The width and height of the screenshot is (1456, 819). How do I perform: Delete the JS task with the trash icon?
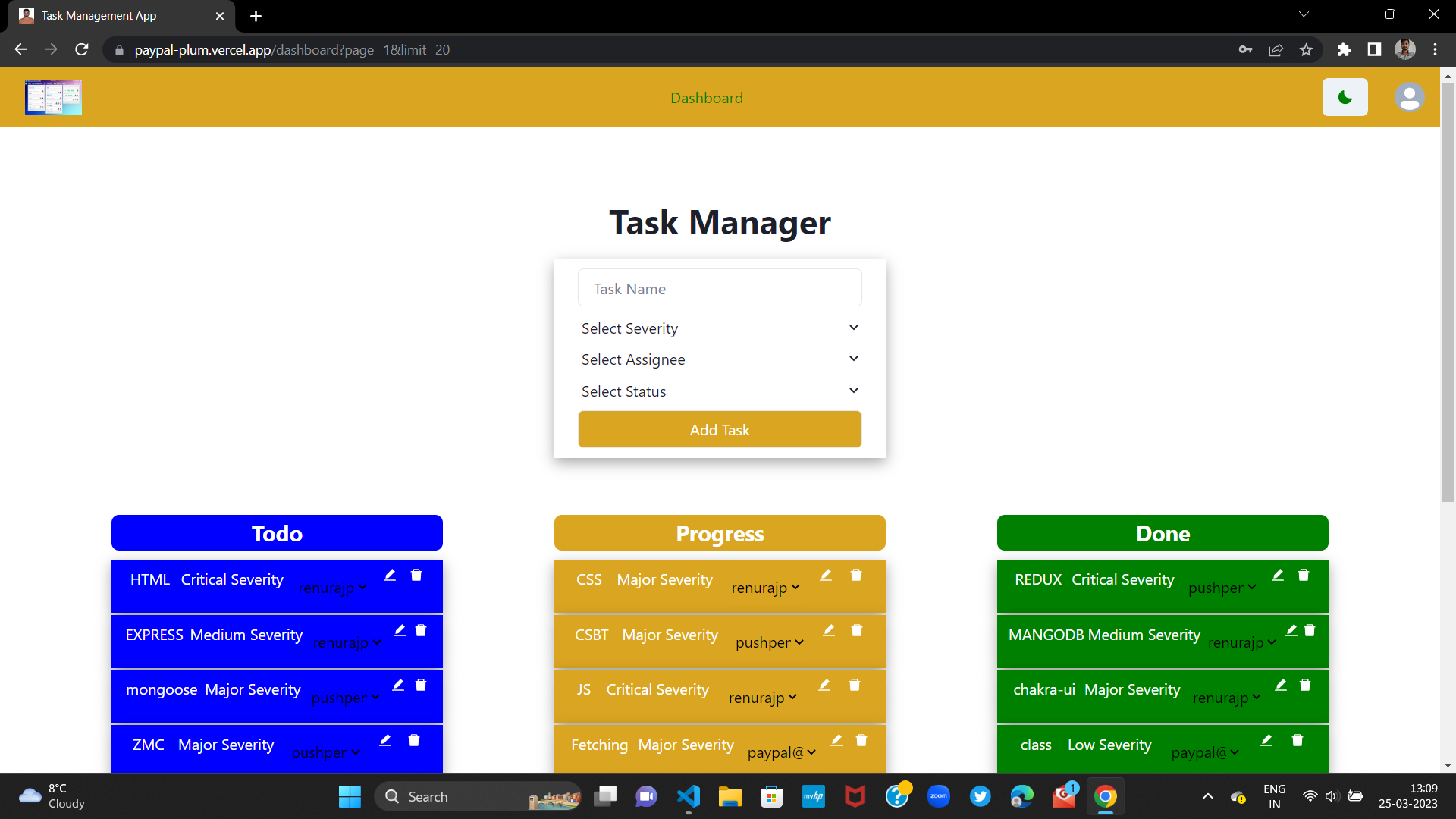click(855, 685)
